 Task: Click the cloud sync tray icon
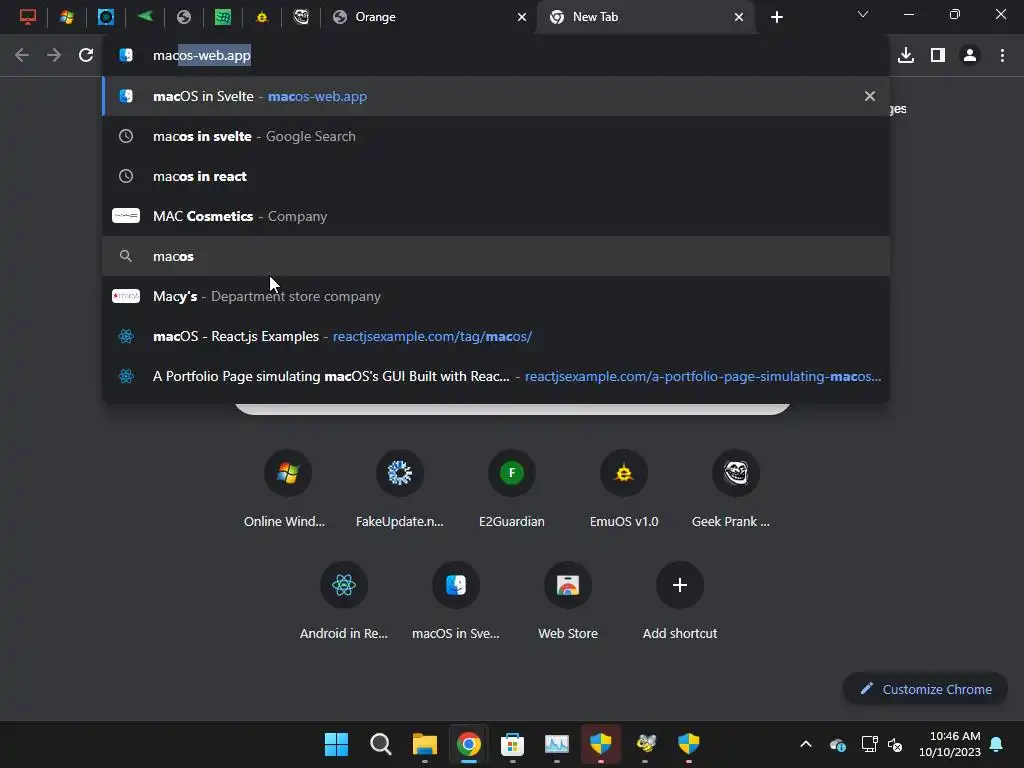click(838, 744)
